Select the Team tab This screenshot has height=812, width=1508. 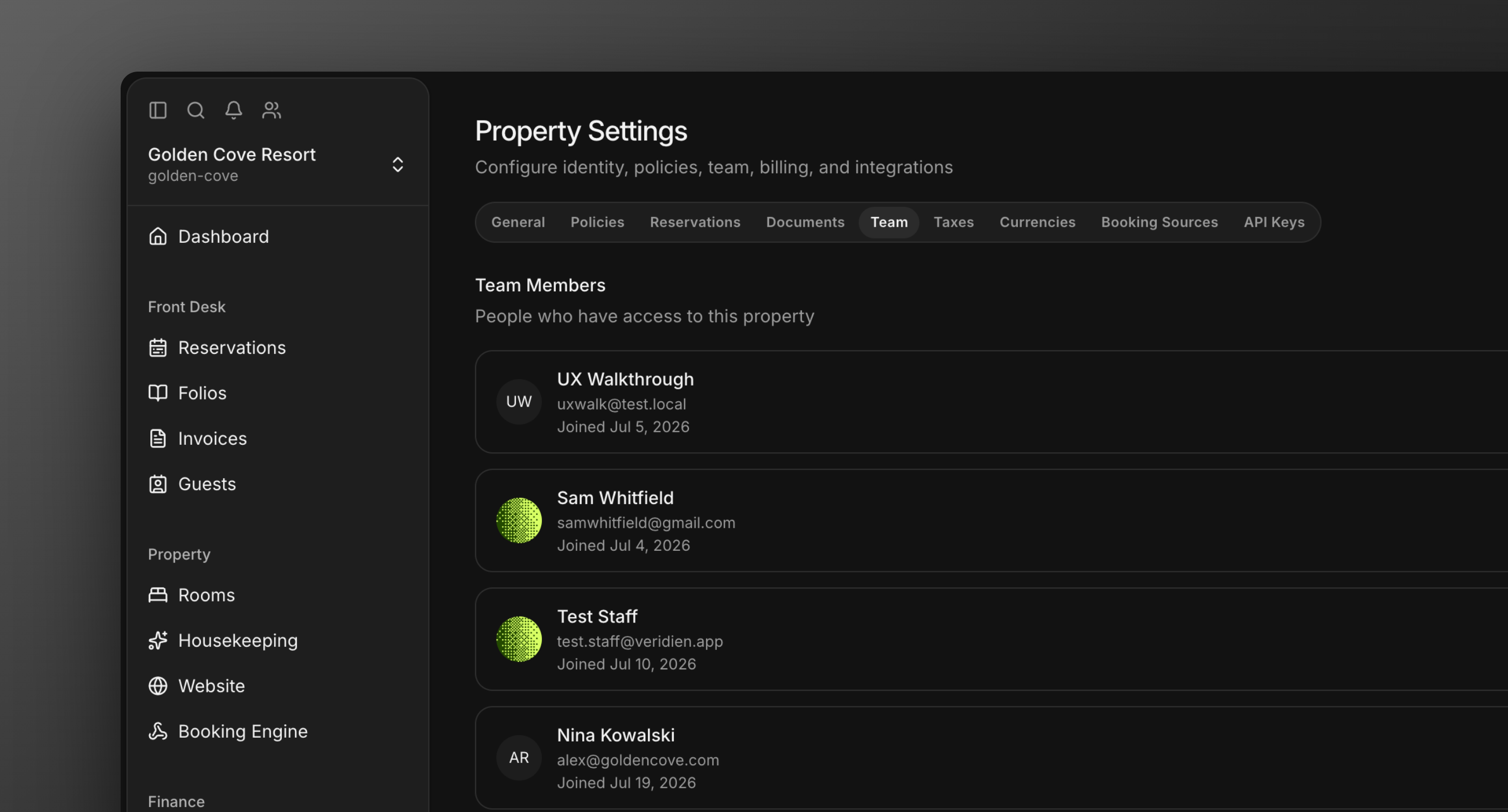click(889, 222)
